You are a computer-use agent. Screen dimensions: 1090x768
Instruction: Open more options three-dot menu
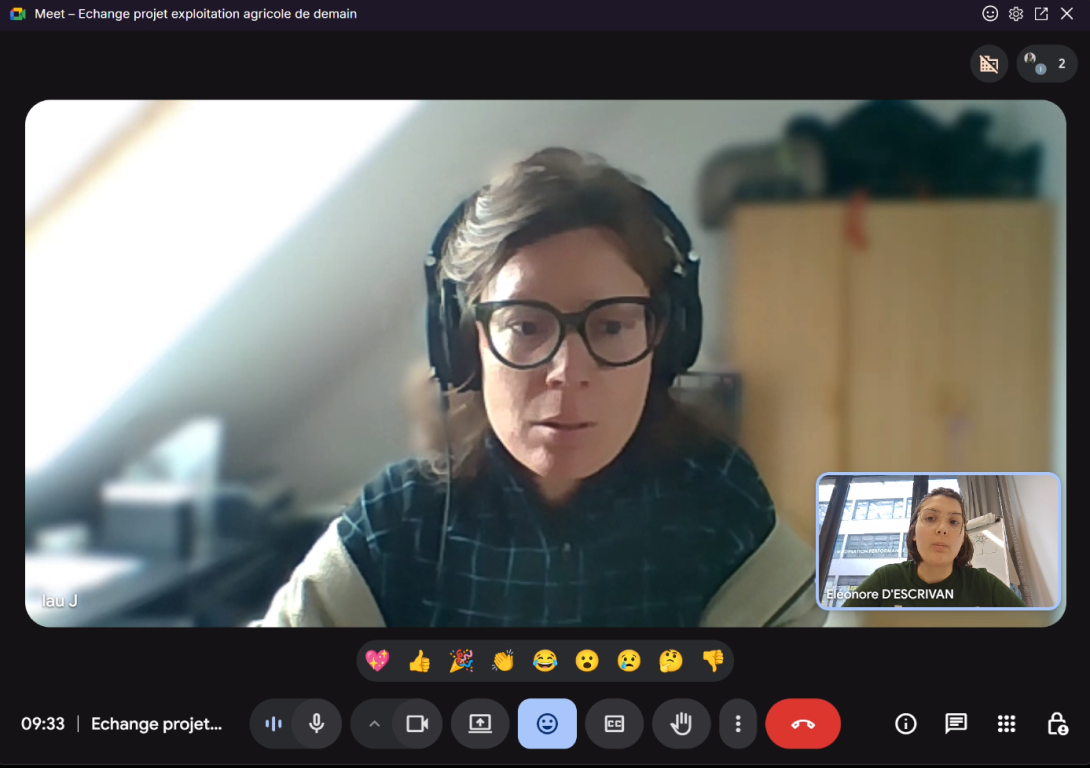pos(738,724)
